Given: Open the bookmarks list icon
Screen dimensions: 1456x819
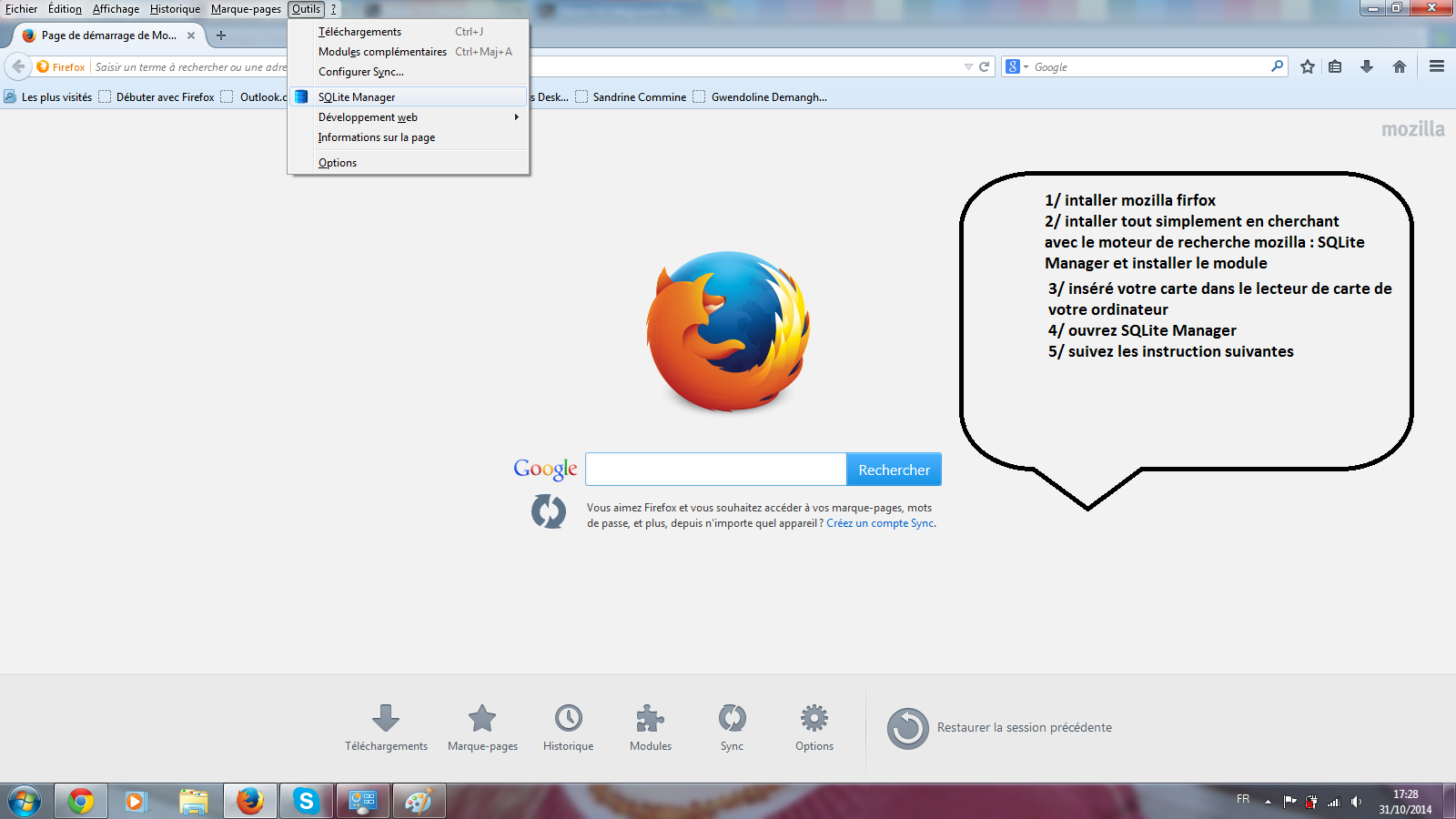Looking at the screenshot, I should pos(1335,66).
